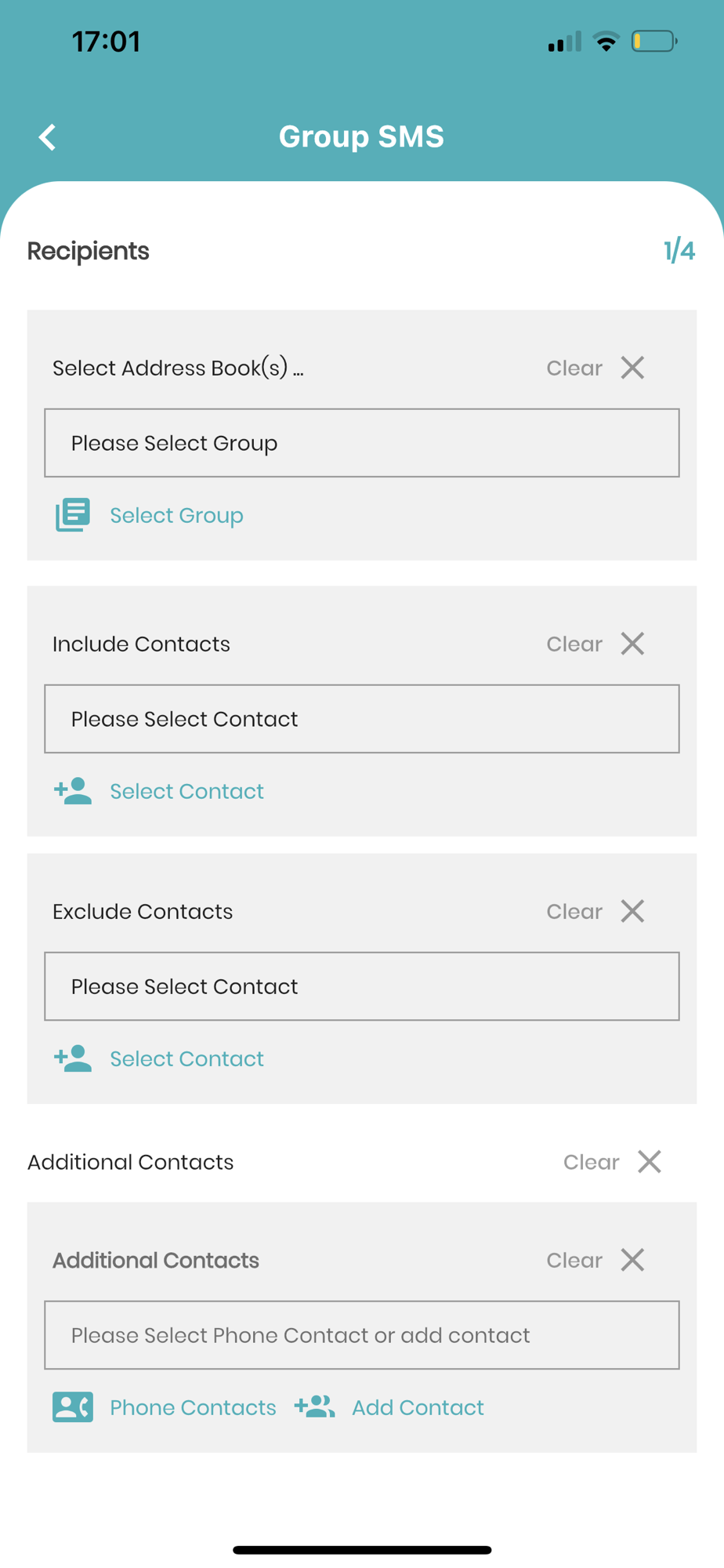Screen dimensions: 724x1568
Task: Open the Please Select Group field
Action: point(361,443)
